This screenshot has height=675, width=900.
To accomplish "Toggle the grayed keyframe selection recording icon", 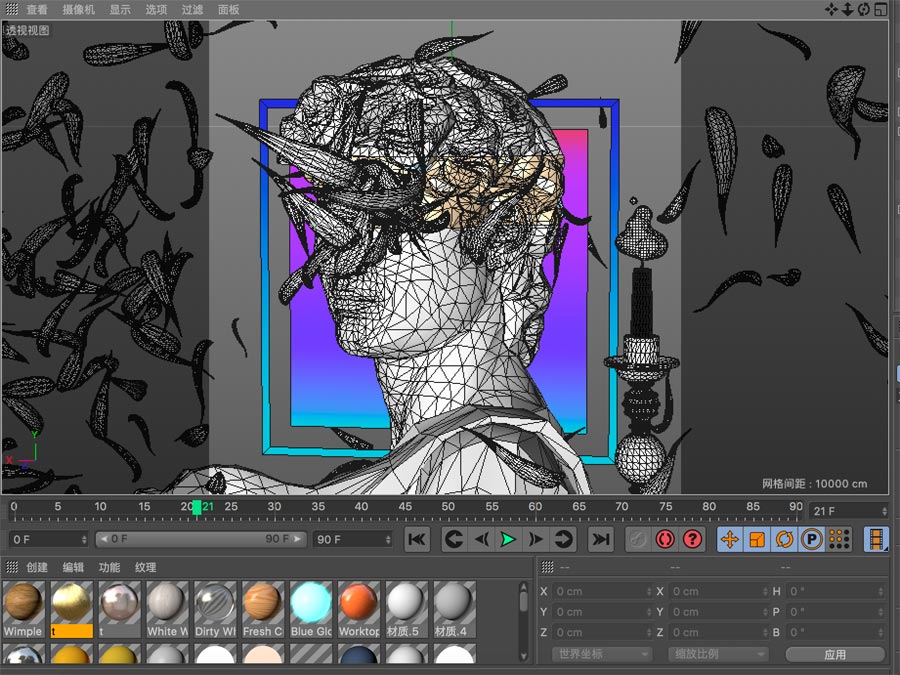I will (x=638, y=540).
